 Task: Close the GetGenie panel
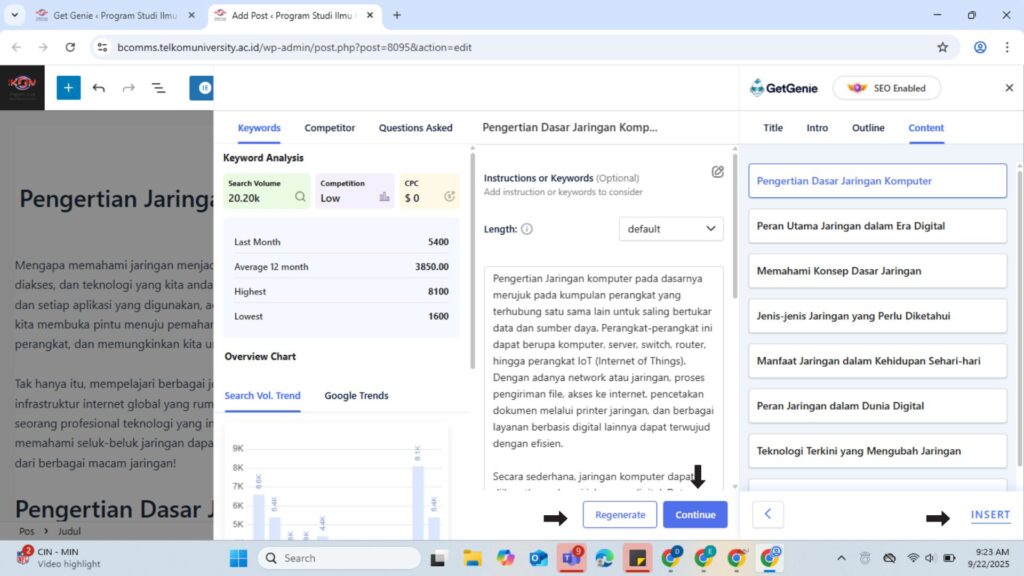pos(1009,88)
